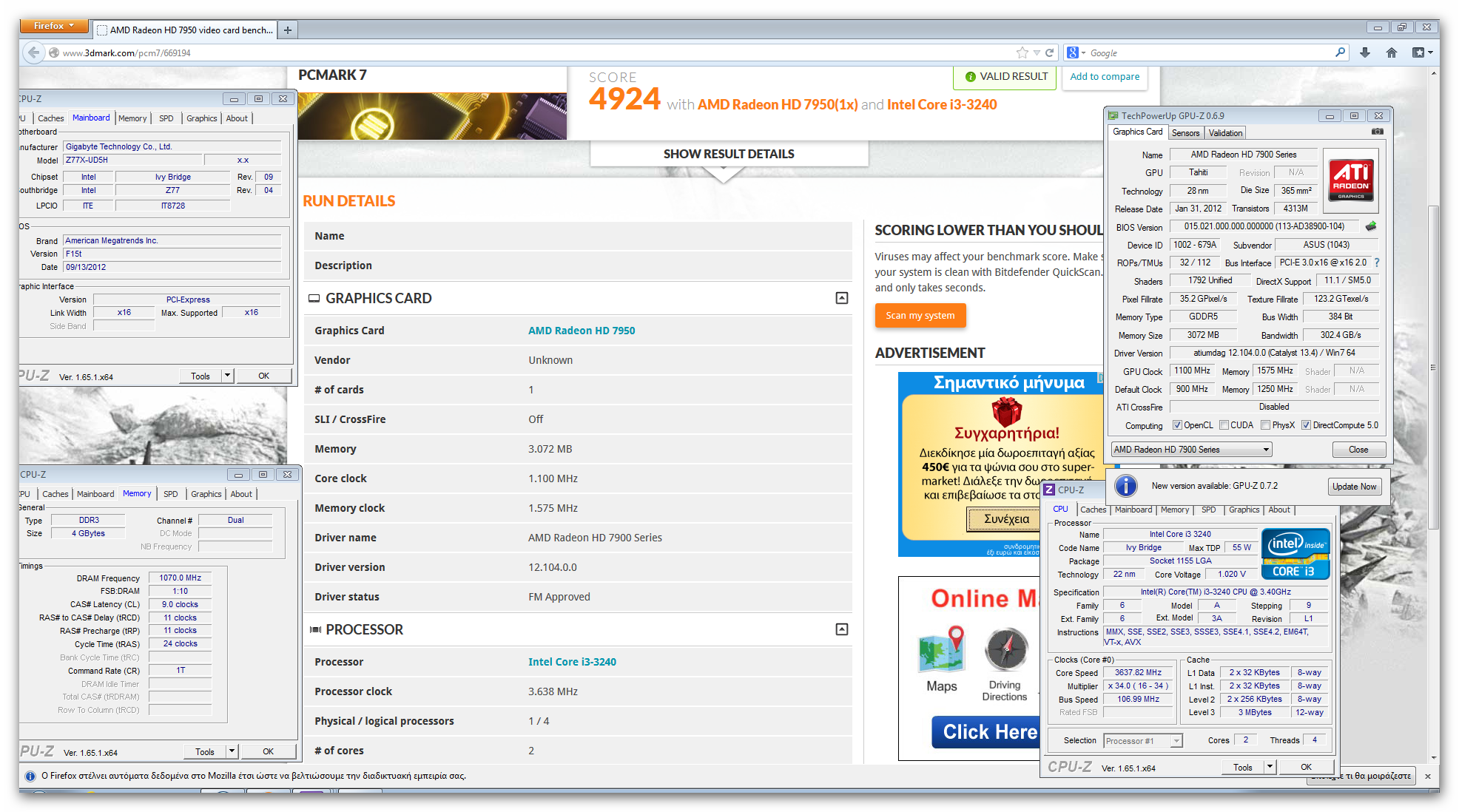This screenshot has width=1459, height=812.
Task: Click the ATI Radeon logo in GPU-Z
Action: pyautogui.click(x=1351, y=180)
